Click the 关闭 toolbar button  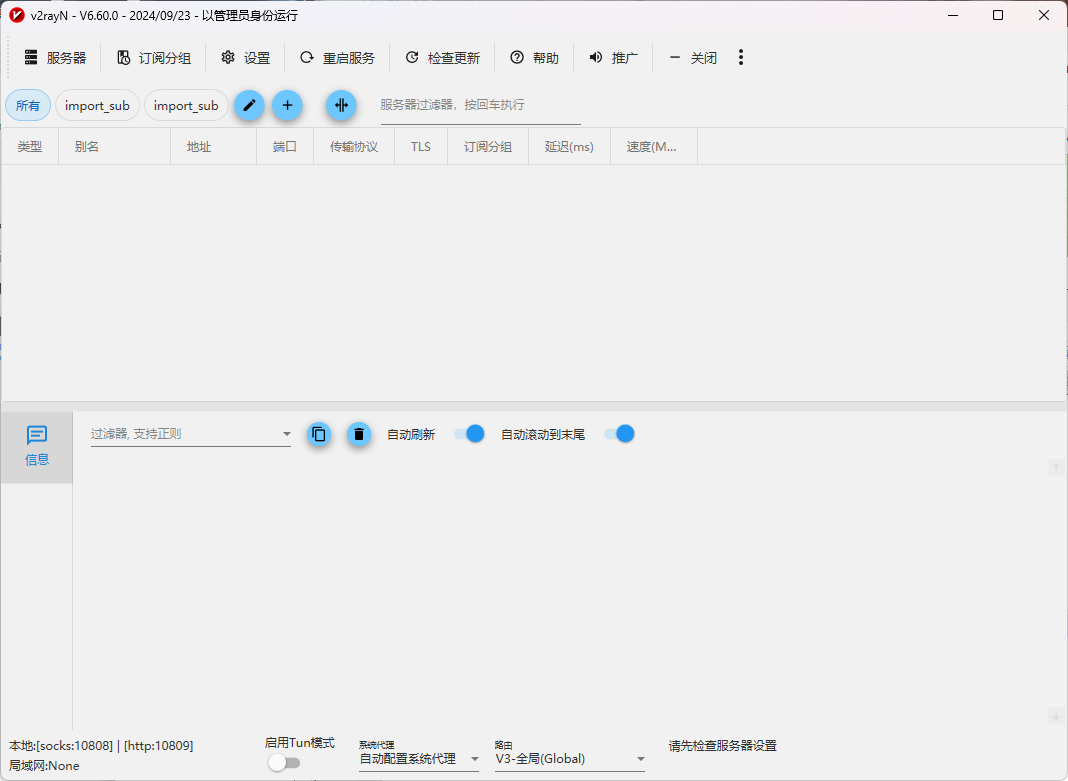(693, 58)
